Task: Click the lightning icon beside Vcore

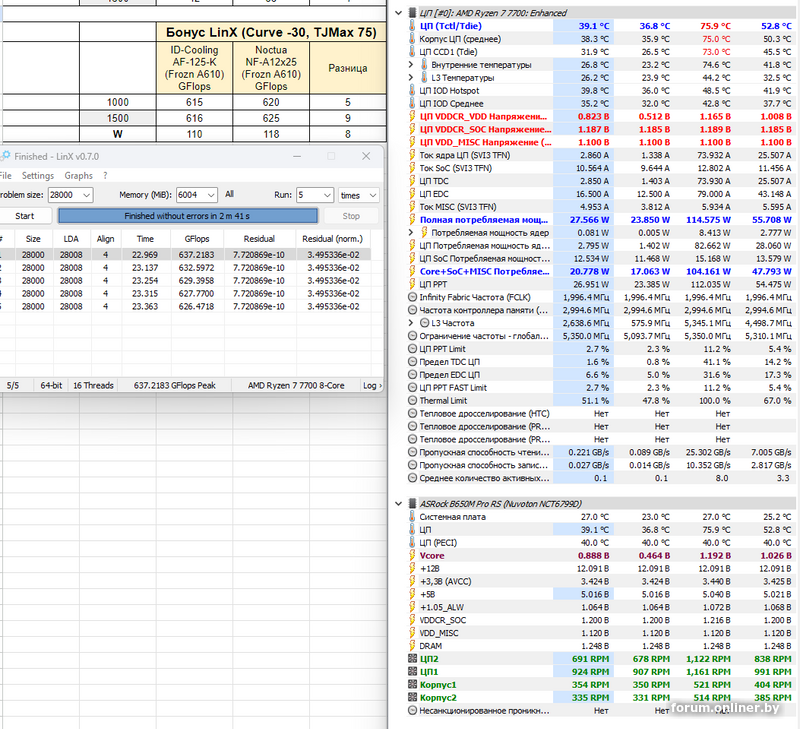Action: tap(413, 555)
